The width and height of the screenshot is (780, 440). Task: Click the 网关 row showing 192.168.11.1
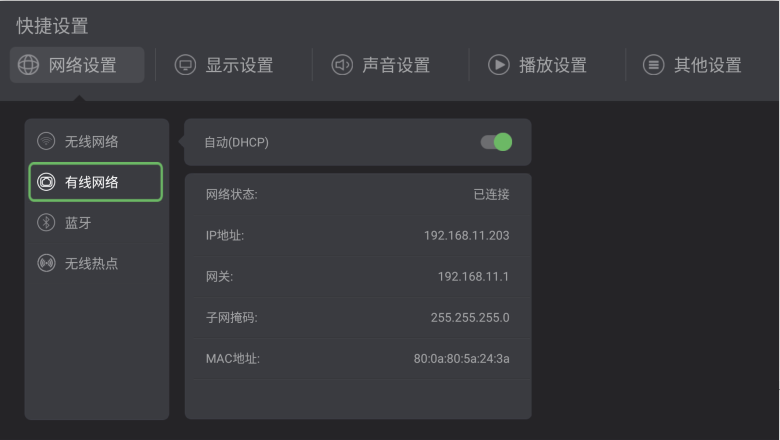[357, 276]
